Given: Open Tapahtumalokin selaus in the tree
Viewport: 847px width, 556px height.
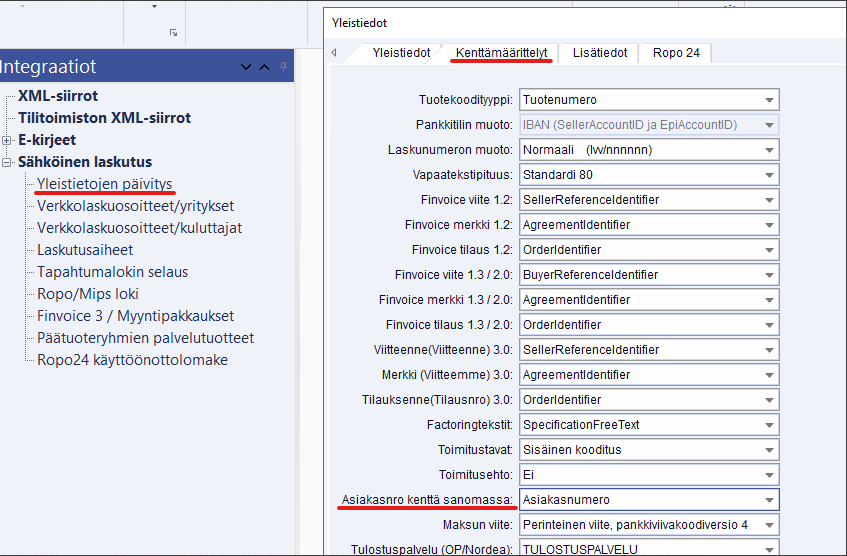Looking at the screenshot, I should click(112, 272).
